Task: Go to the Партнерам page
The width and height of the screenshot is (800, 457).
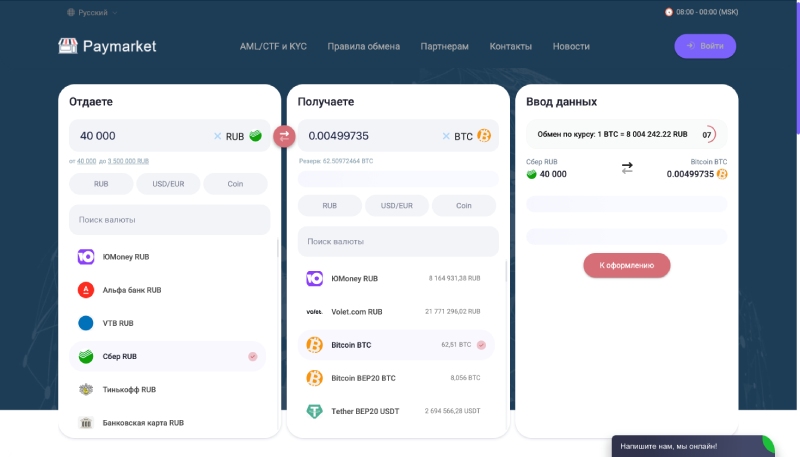Action: (x=444, y=46)
